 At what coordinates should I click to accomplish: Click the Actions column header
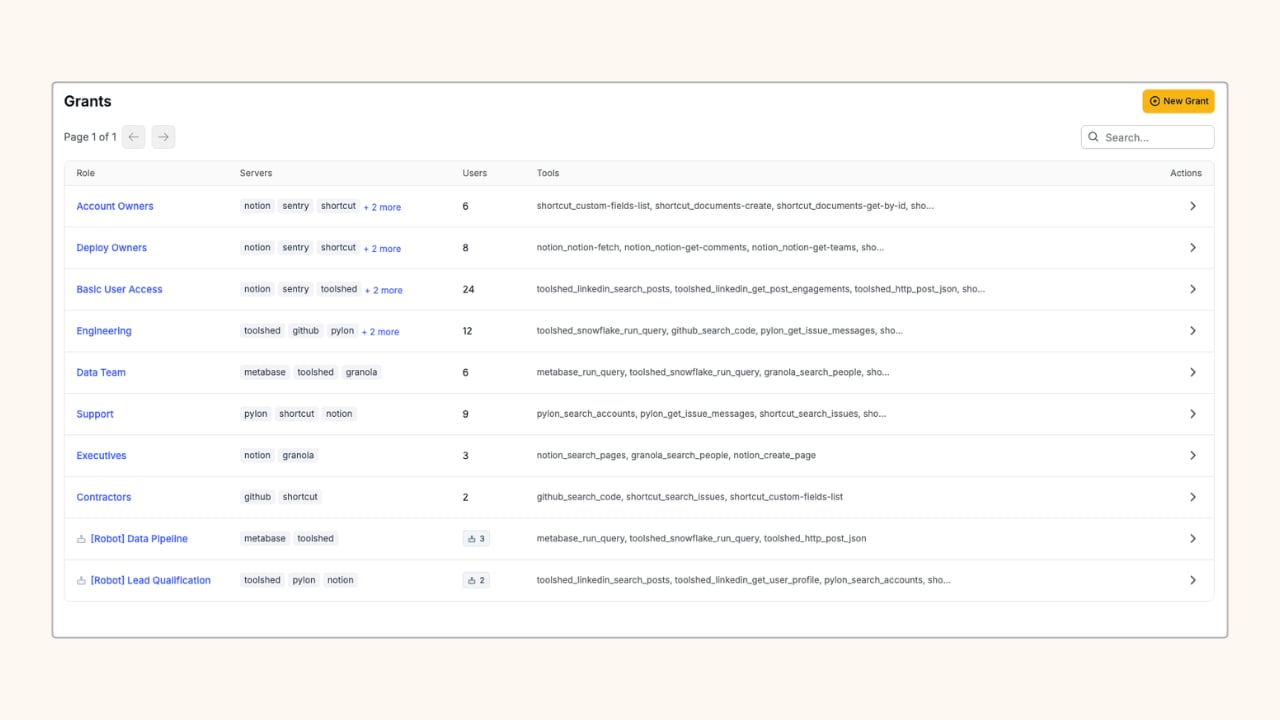1186,173
